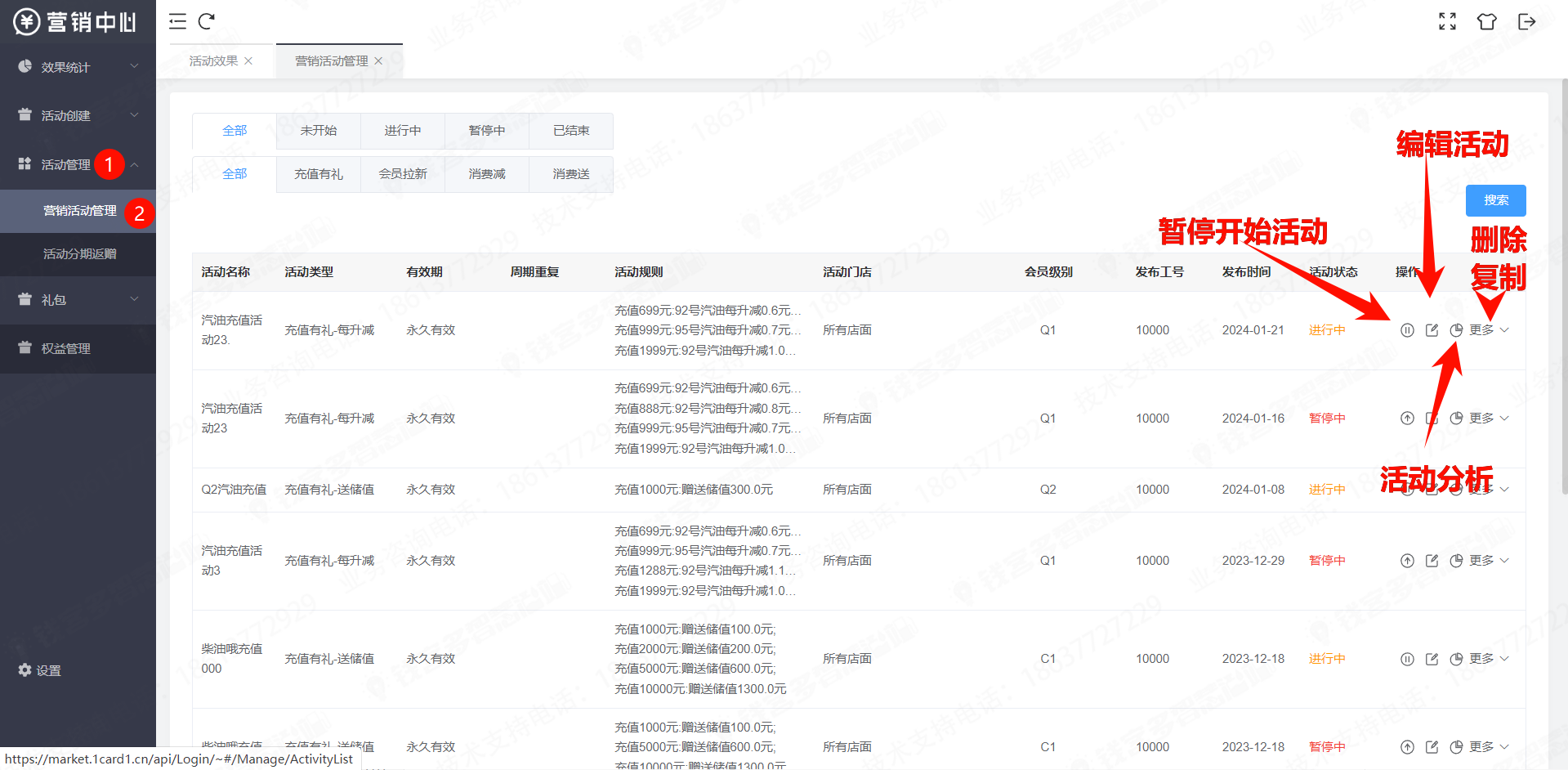Expand the 礼包 sidebar menu

click(78, 300)
